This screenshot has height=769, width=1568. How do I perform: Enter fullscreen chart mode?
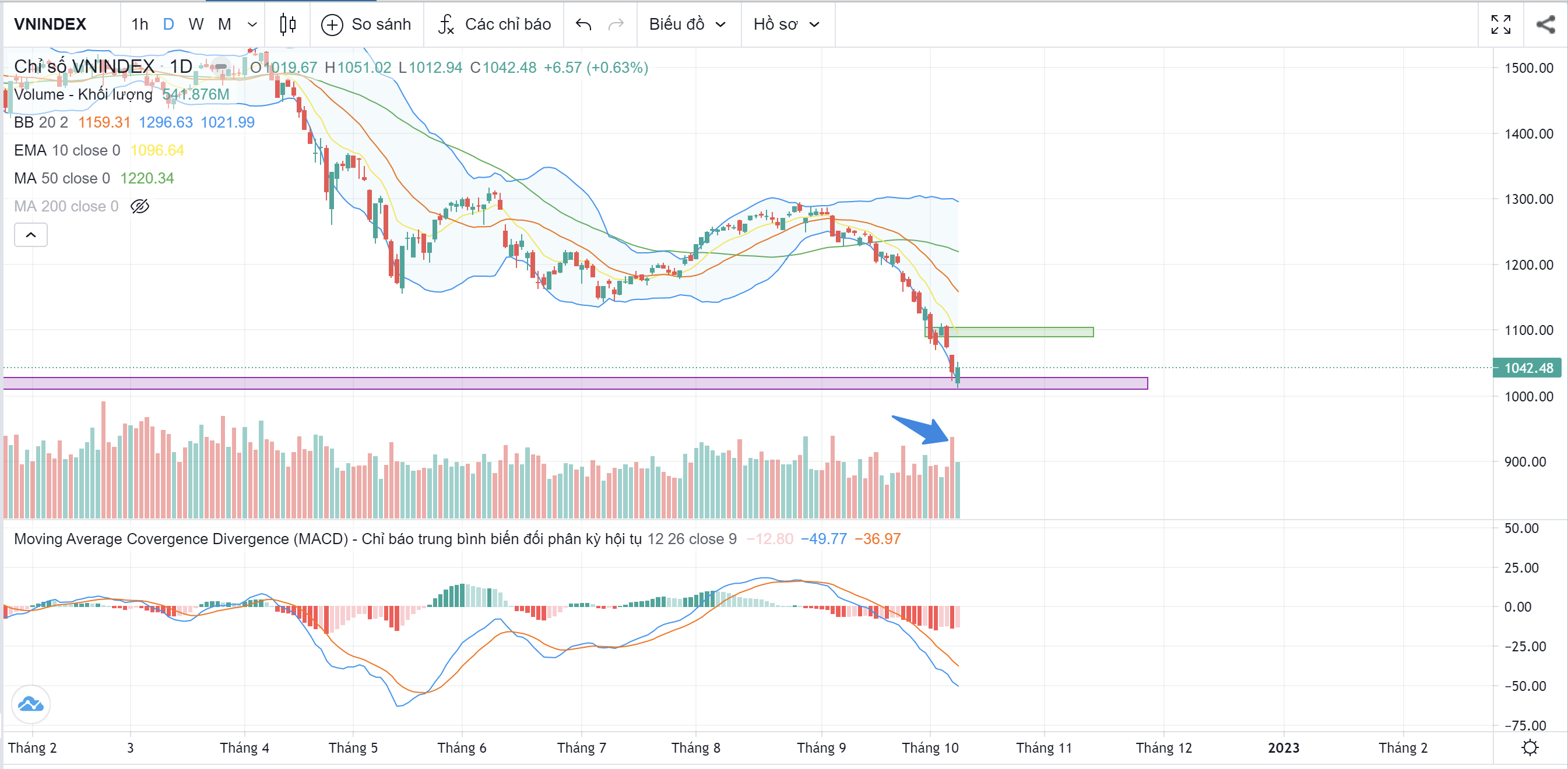pyautogui.click(x=1500, y=24)
